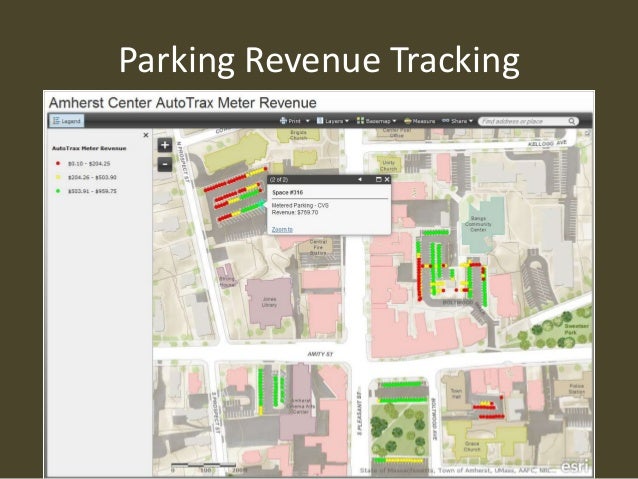Click S Pleasant St street label

[359, 411]
